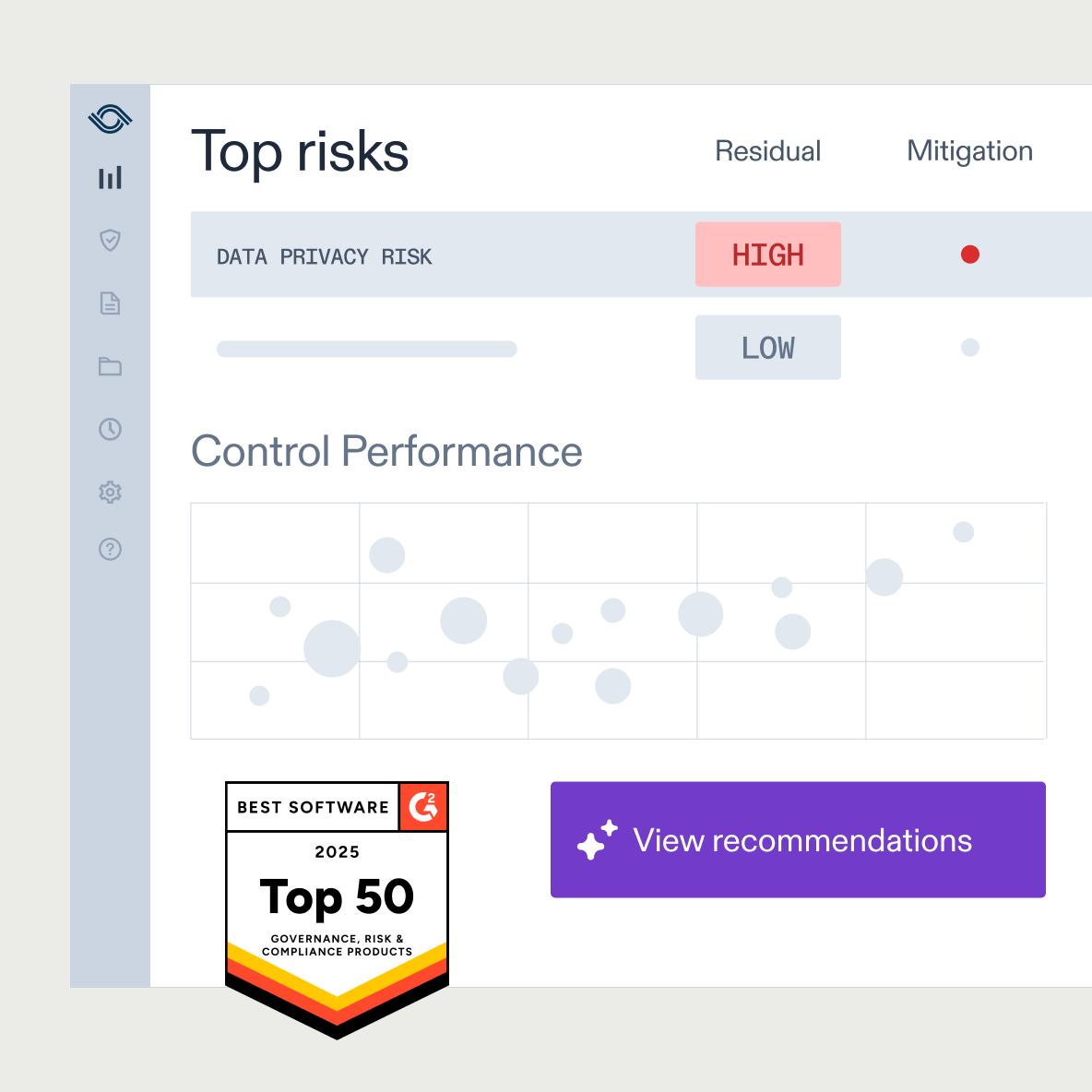This screenshot has width=1092, height=1092.
Task: Open the bar chart dashboard icon
Action: click(110, 178)
